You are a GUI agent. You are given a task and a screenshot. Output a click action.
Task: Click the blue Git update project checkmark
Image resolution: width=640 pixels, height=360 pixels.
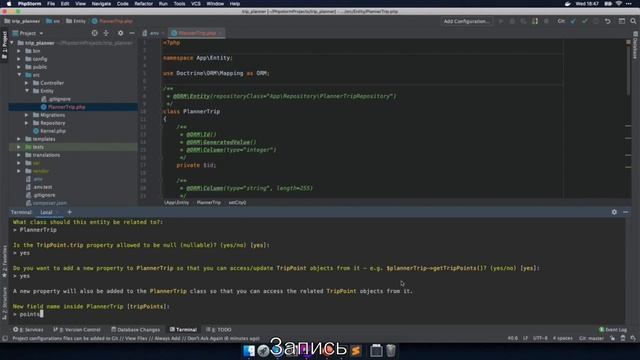pos(573,21)
